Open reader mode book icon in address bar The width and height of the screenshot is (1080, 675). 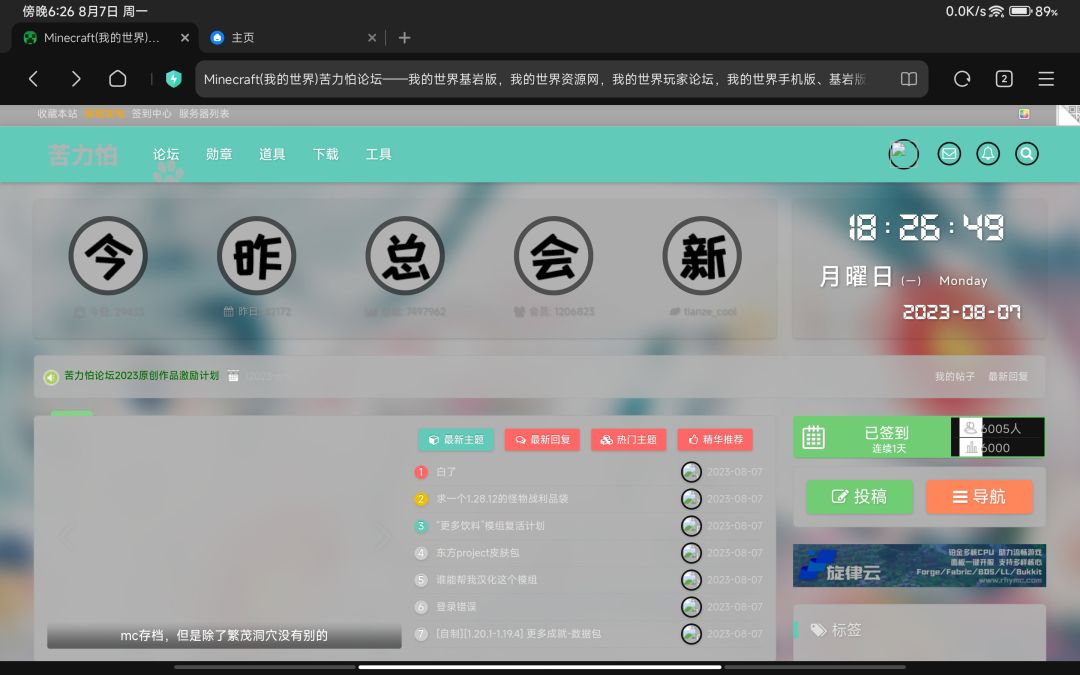pyautogui.click(x=908, y=79)
